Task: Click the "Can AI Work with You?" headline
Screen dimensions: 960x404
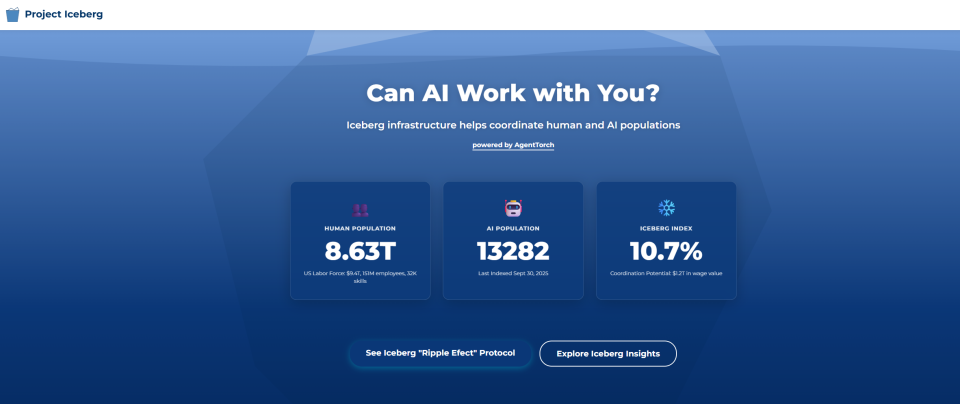Action: pos(513,93)
